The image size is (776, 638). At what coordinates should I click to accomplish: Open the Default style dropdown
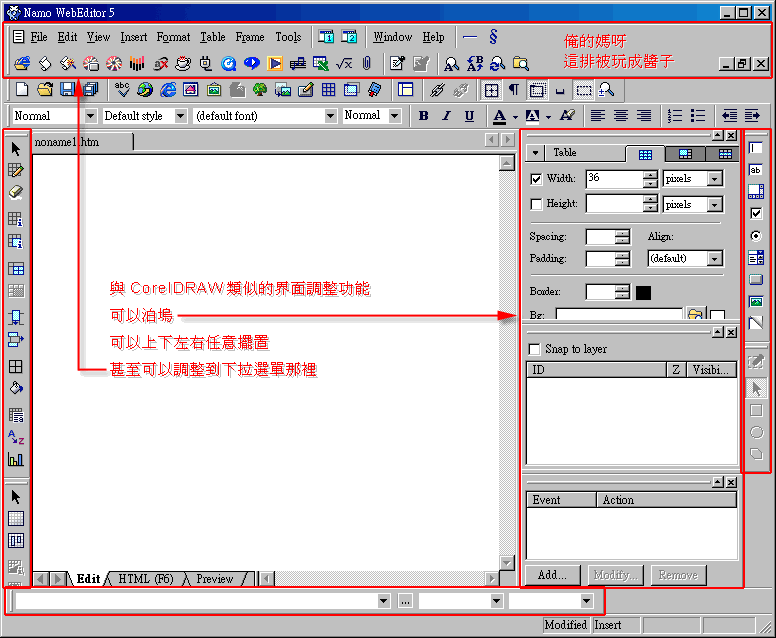(181, 116)
